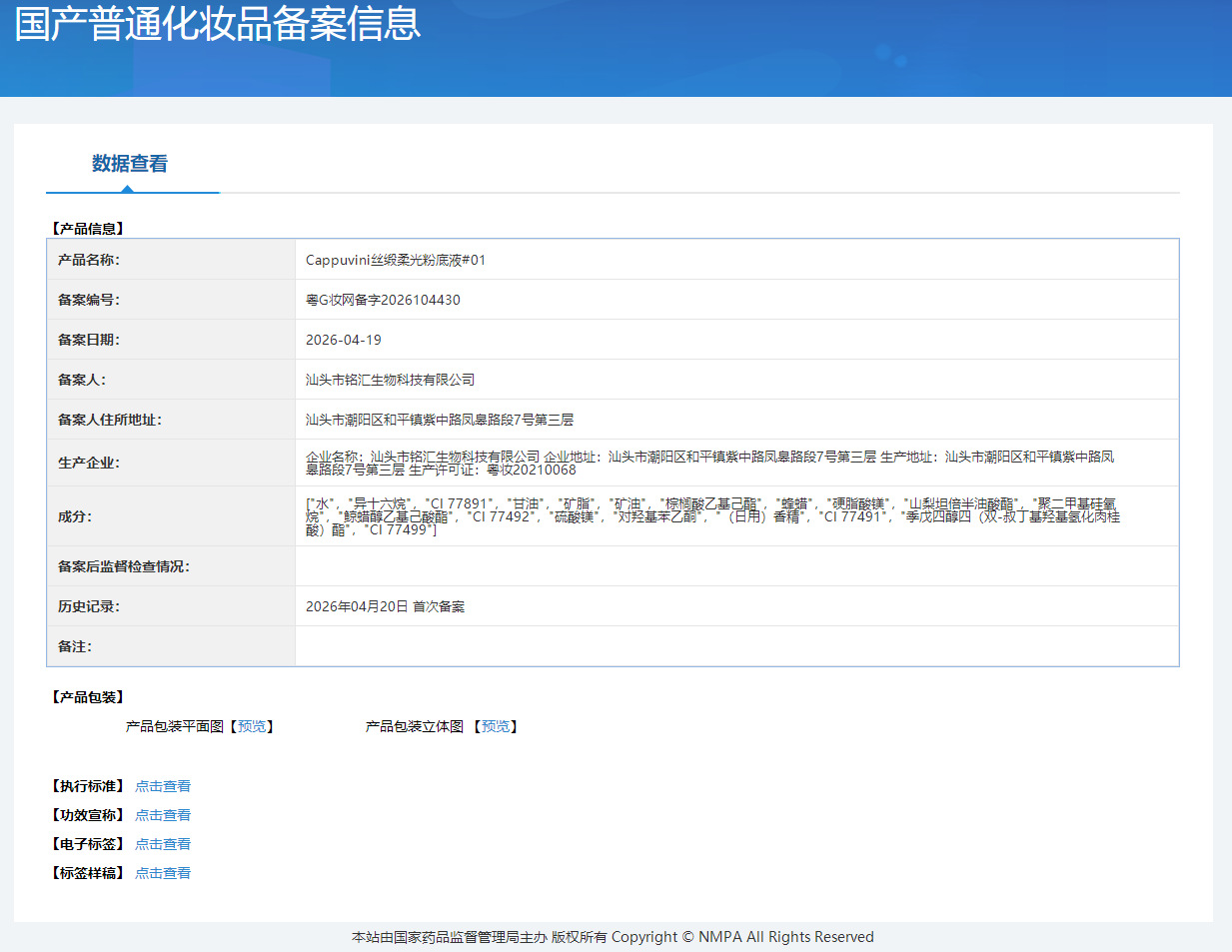This screenshot has height=952, width=1232.
Task: Open 产品包装平面图 预览 link
Action: 253,726
